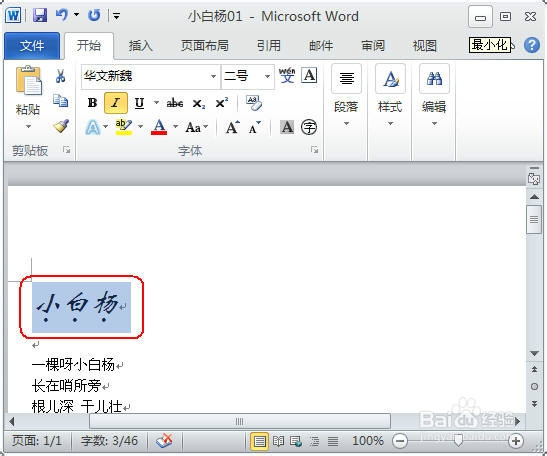Go to next page double arrow
The height and width of the screenshot is (456, 547).
tap(534, 404)
